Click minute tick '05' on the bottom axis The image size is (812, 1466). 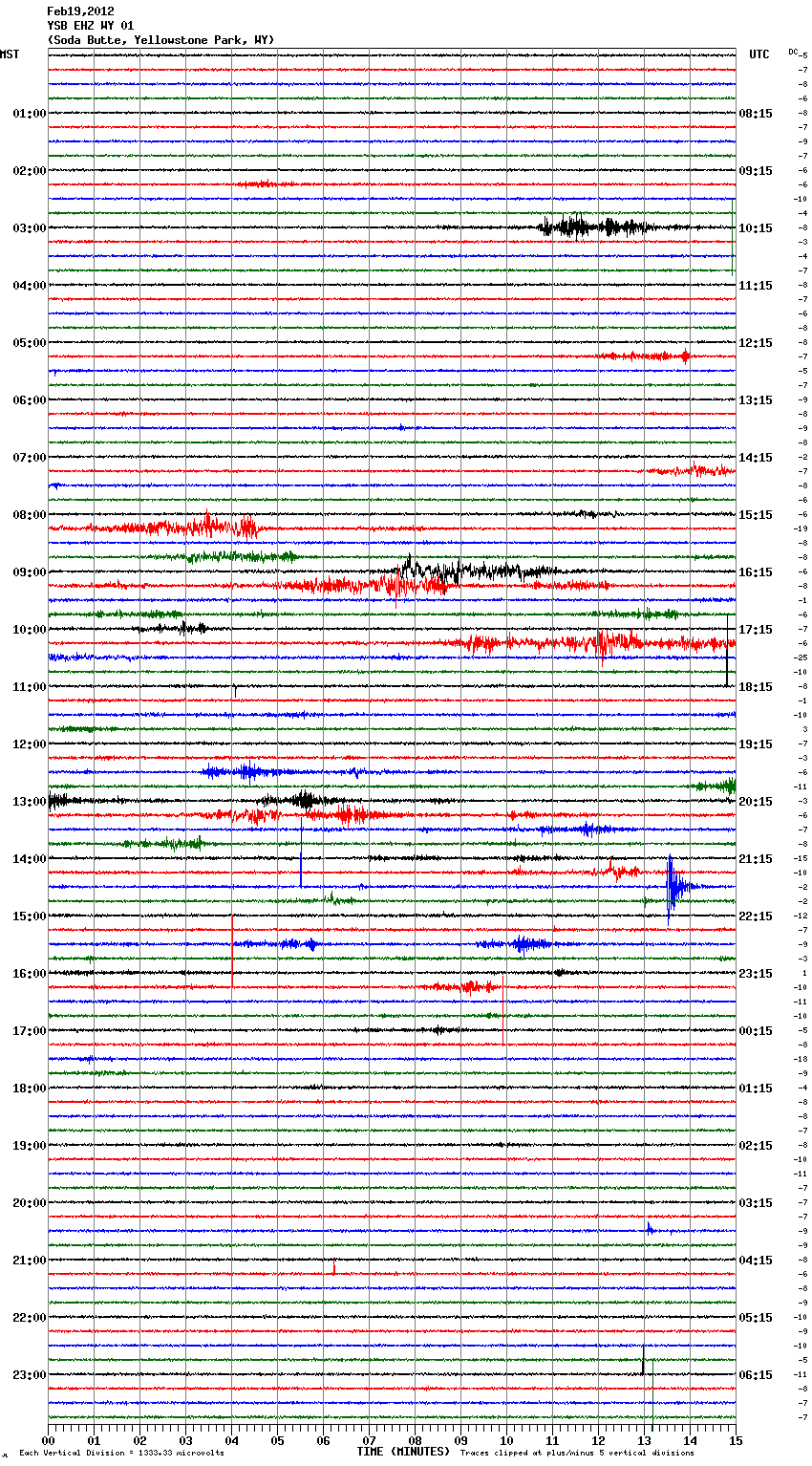[277, 1440]
